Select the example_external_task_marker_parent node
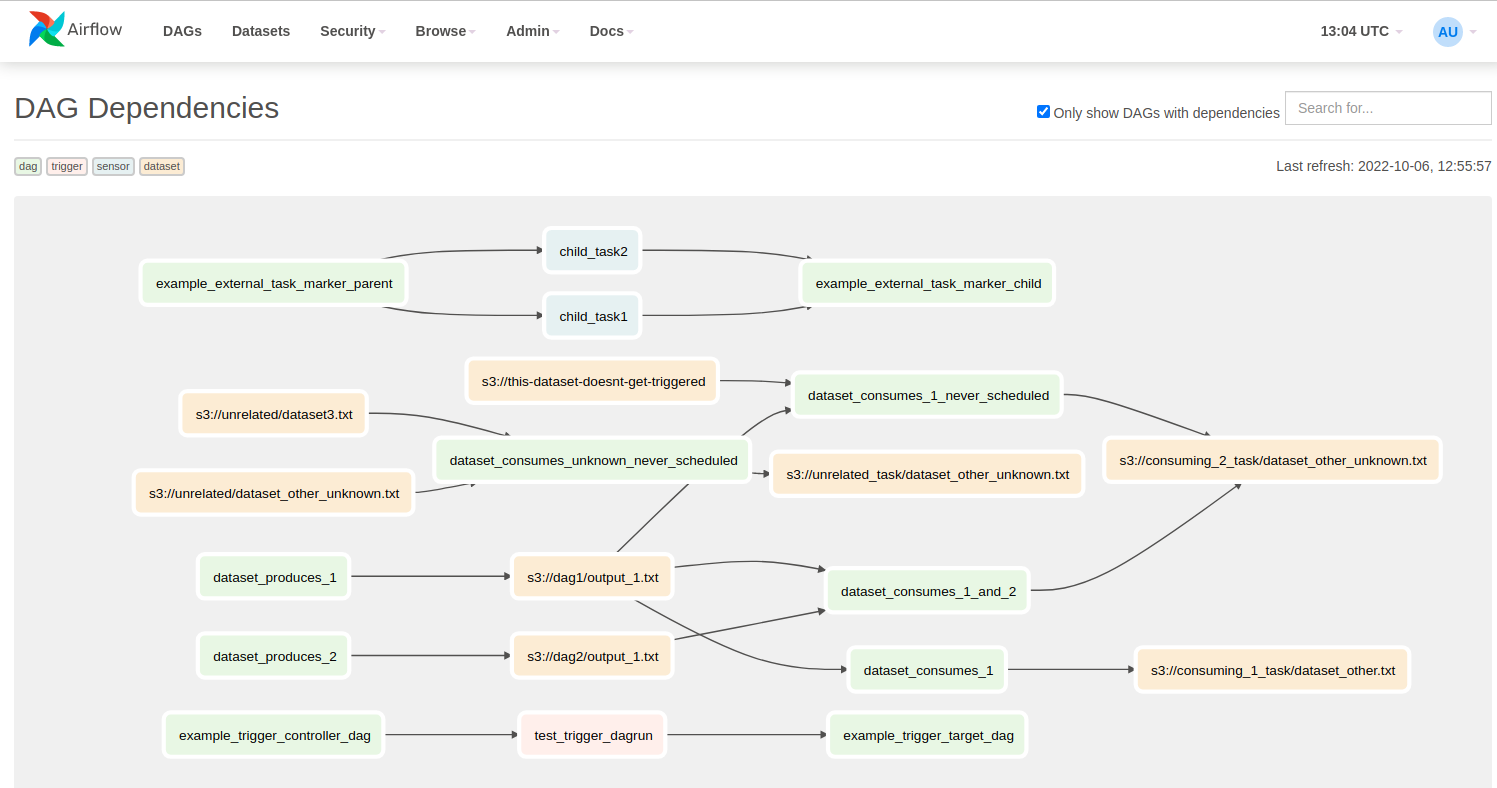The image size is (1497, 788). 274,283
